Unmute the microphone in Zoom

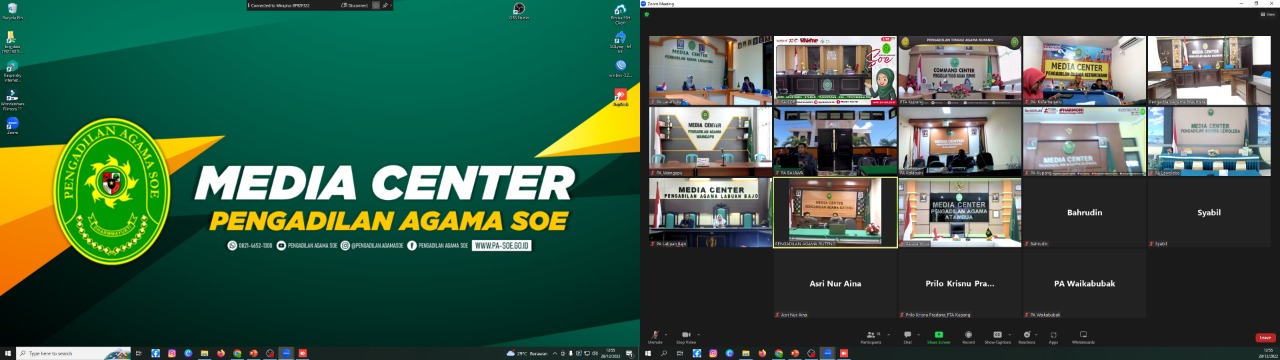(x=655, y=336)
